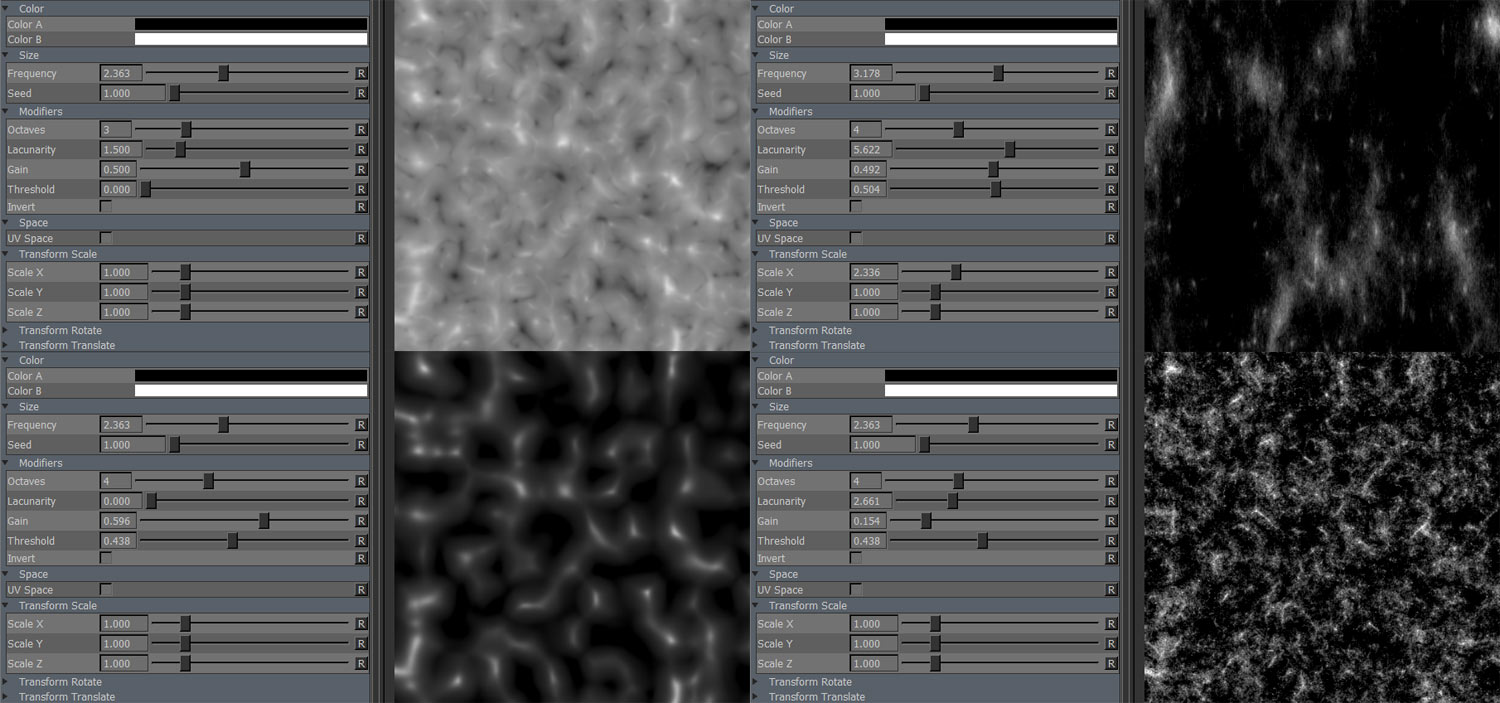
Task: Reset the Frequency value 3.178 using its R button
Action: (1111, 74)
